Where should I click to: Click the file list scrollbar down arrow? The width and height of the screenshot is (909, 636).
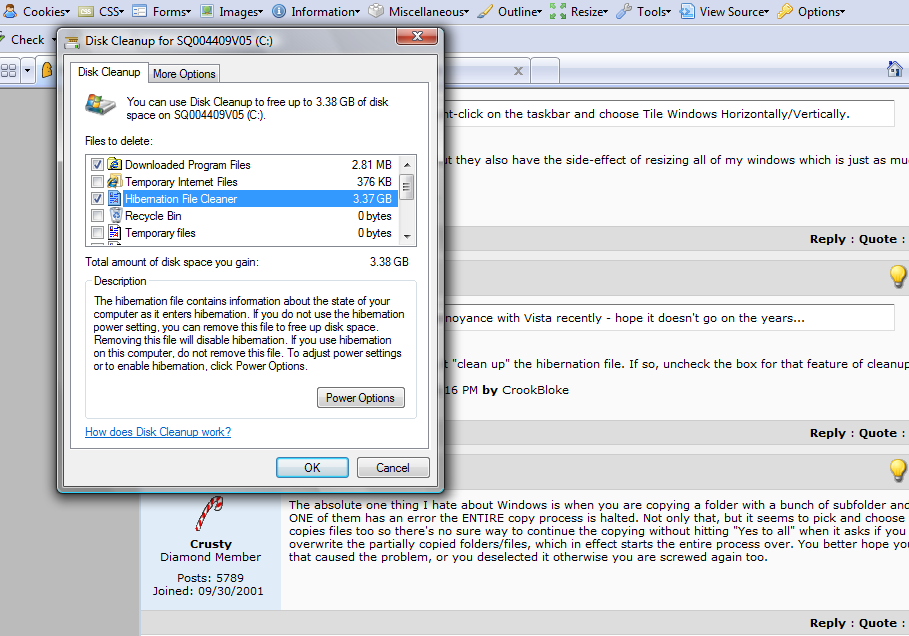407,235
